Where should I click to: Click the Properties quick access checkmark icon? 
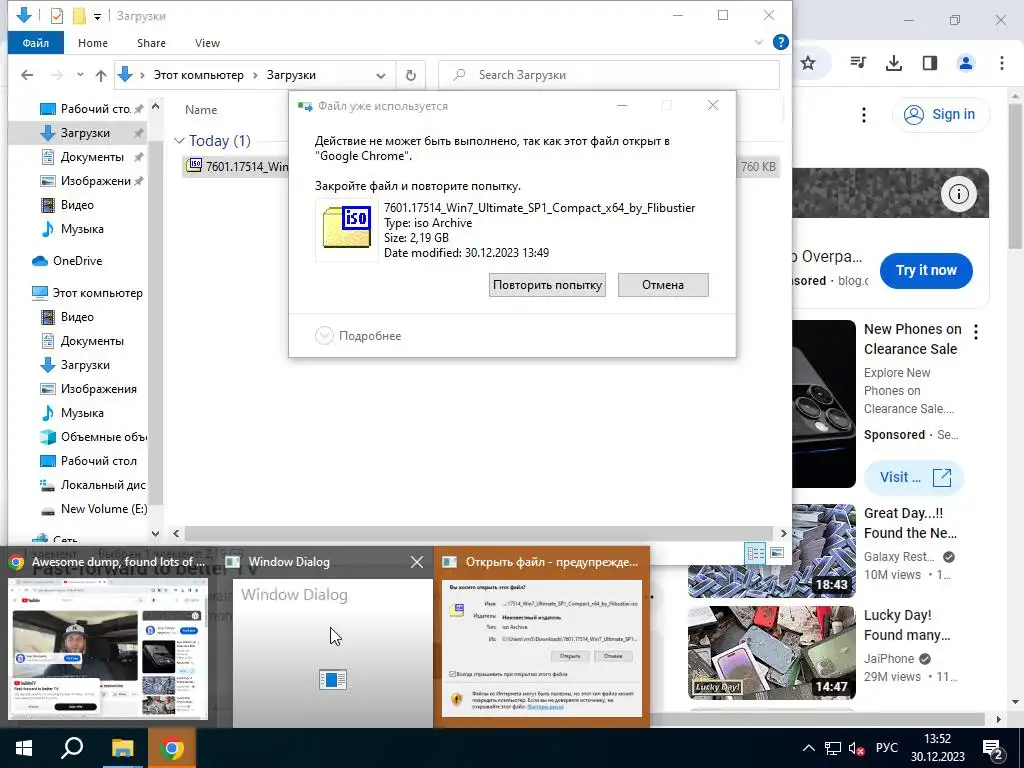[57, 15]
